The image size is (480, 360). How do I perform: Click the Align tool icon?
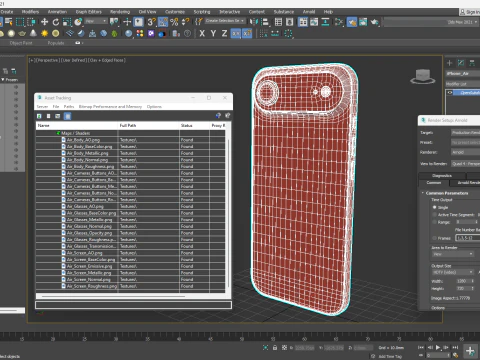(x=265, y=22)
